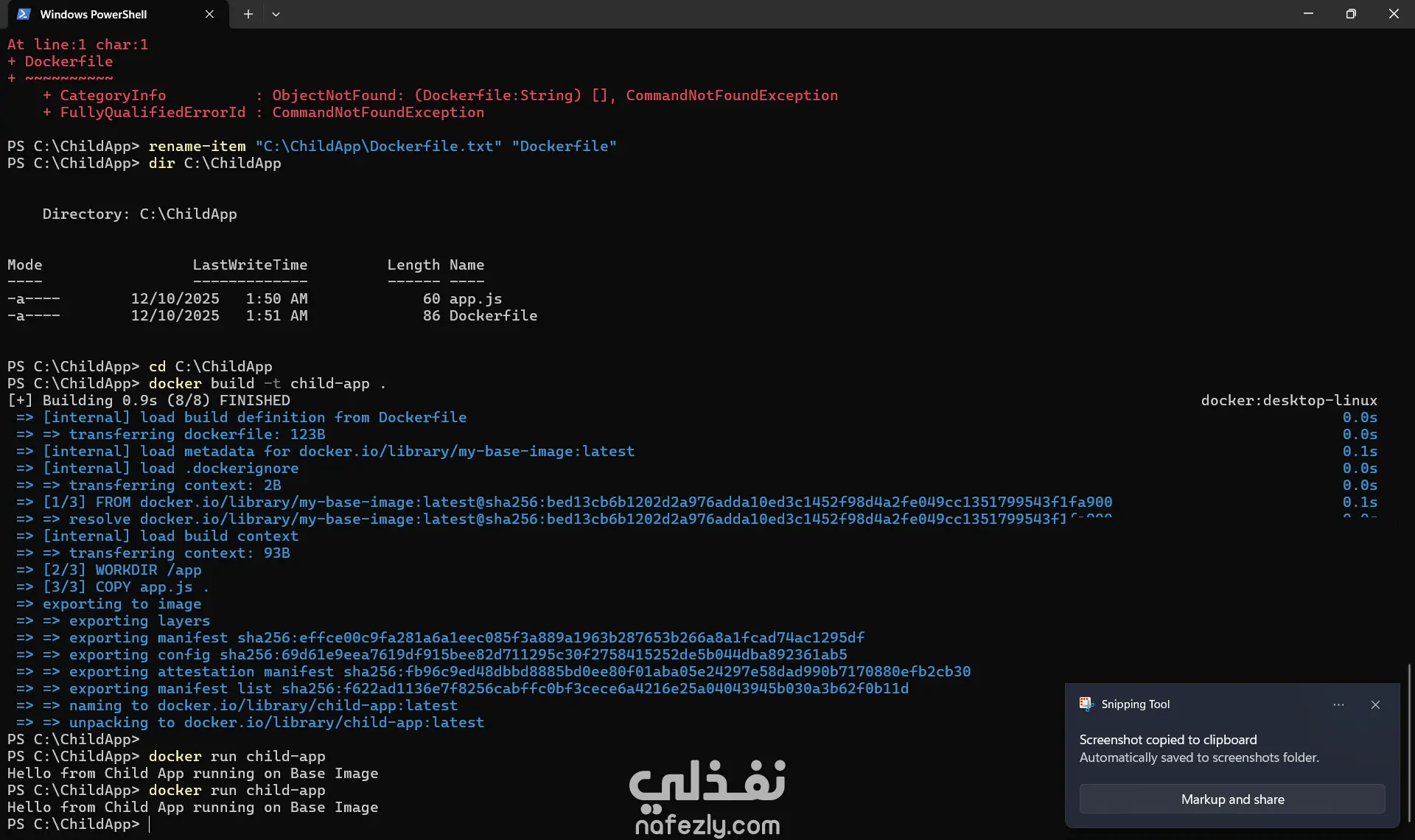The height and width of the screenshot is (840, 1415).
Task: Close the terminal window
Action: tap(1394, 14)
